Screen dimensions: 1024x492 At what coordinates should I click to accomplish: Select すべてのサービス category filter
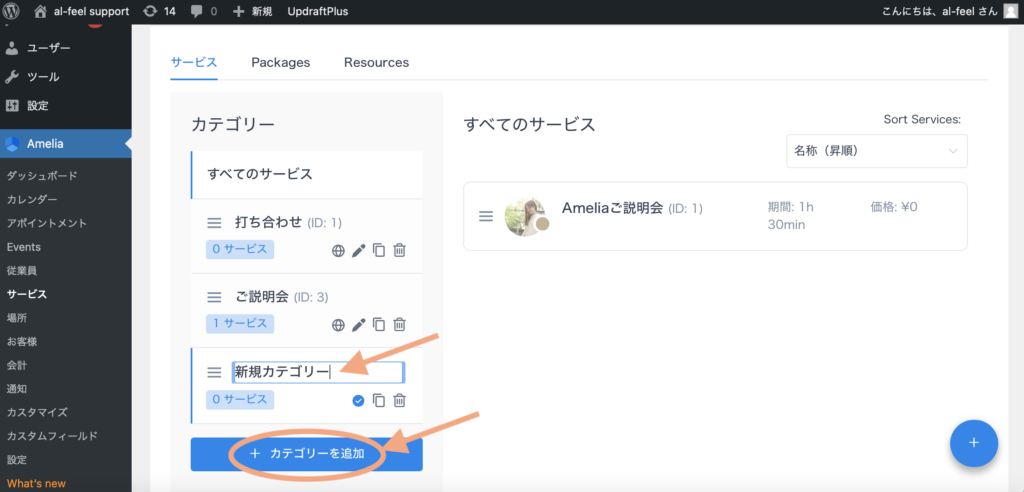click(260, 174)
